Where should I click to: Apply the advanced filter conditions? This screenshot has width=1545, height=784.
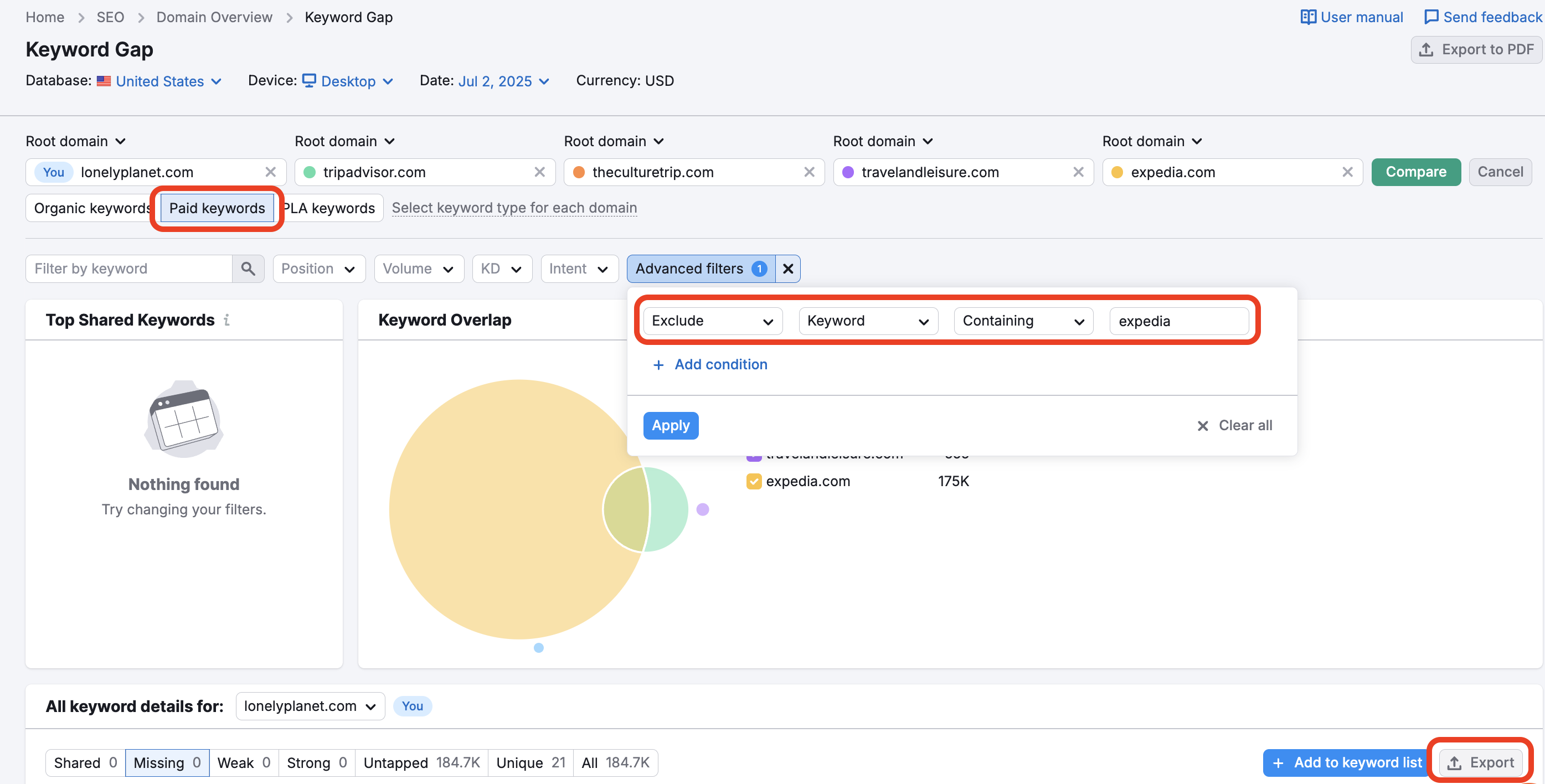671,425
